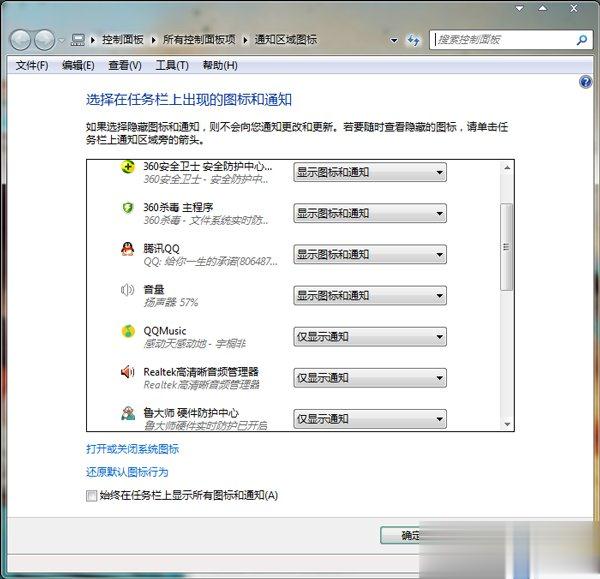Viewport: 600px width, 579px height.
Task: Go to 所有控制面板项 in breadcrumb
Action: (x=199, y=40)
